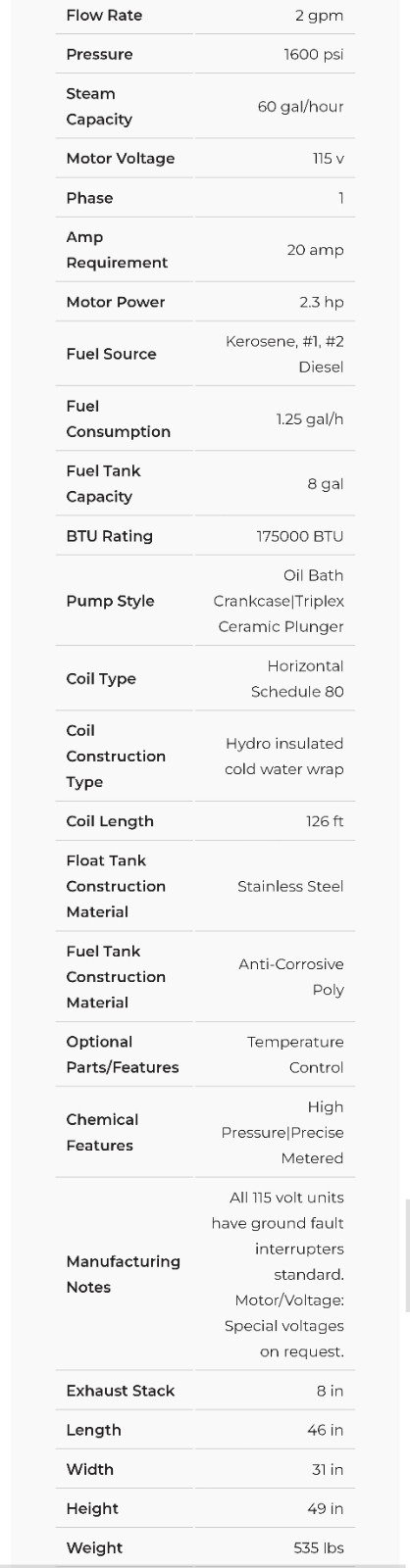The image size is (410, 1568).
Task: Select the 1600 psi pressure value
Action: [314, 55]
